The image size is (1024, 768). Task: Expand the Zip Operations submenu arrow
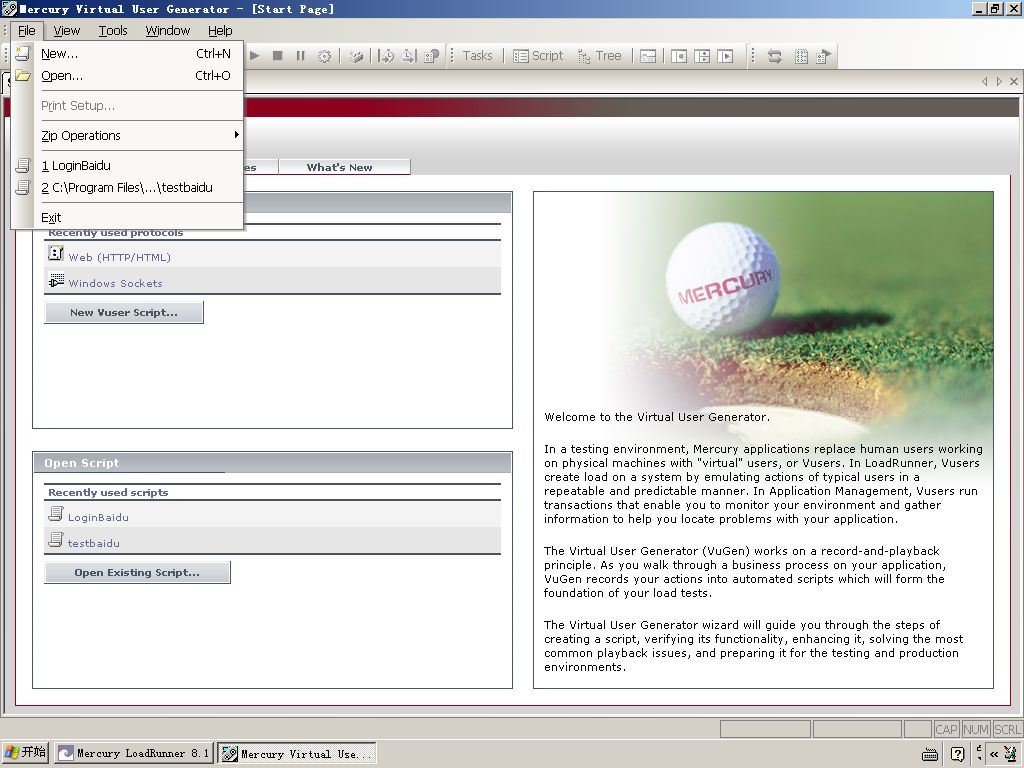[236, 135]
